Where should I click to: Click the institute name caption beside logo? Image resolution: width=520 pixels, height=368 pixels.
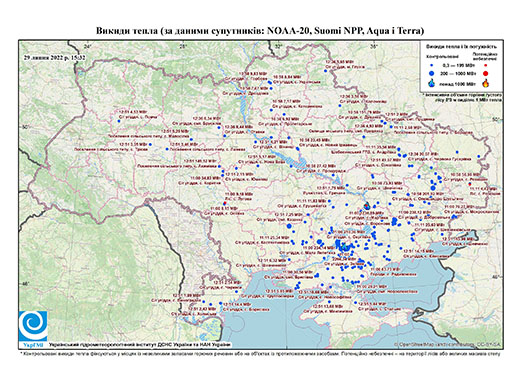click(x=140, y=345)
